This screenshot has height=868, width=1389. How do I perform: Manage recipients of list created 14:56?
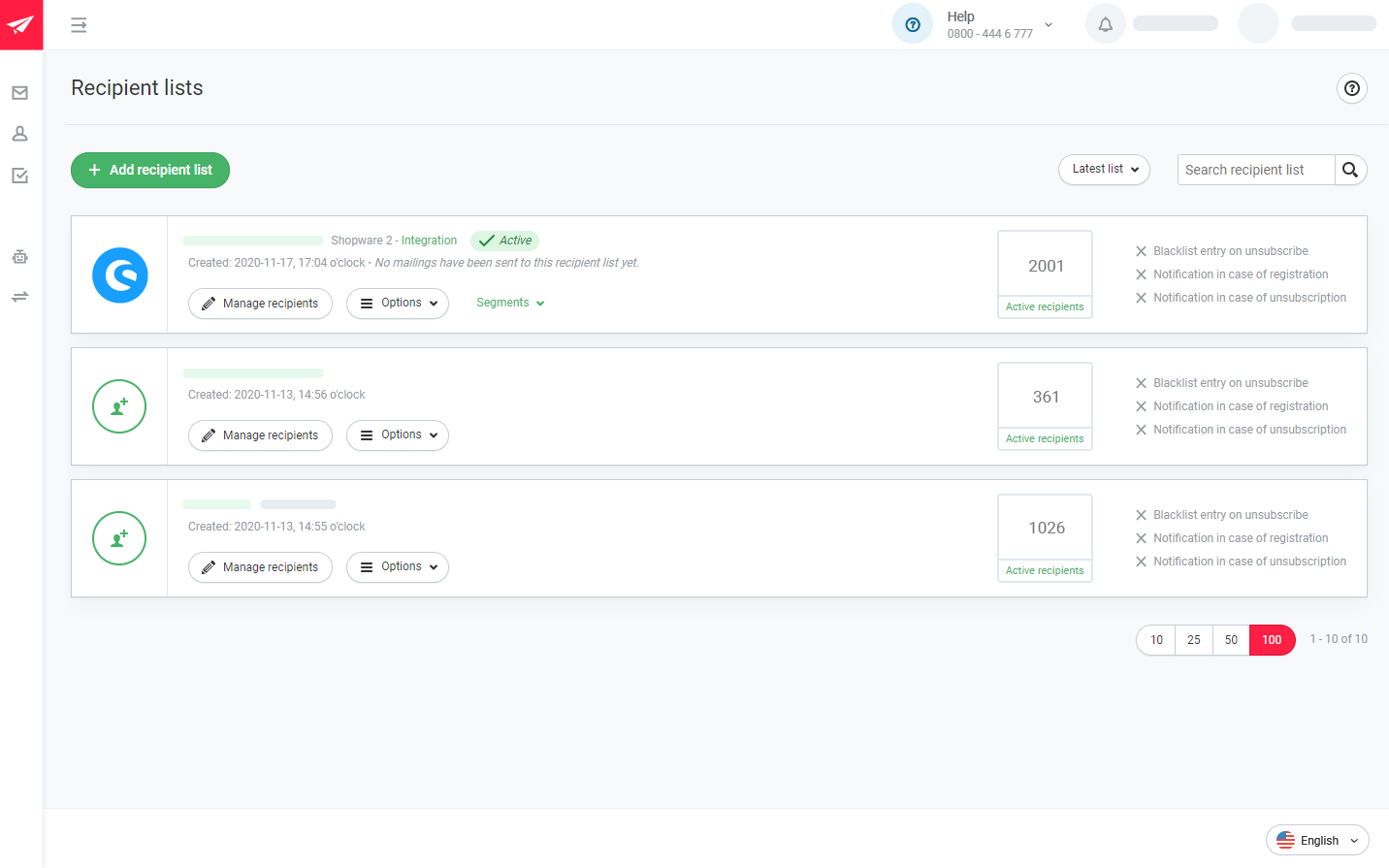click(260, 435)
